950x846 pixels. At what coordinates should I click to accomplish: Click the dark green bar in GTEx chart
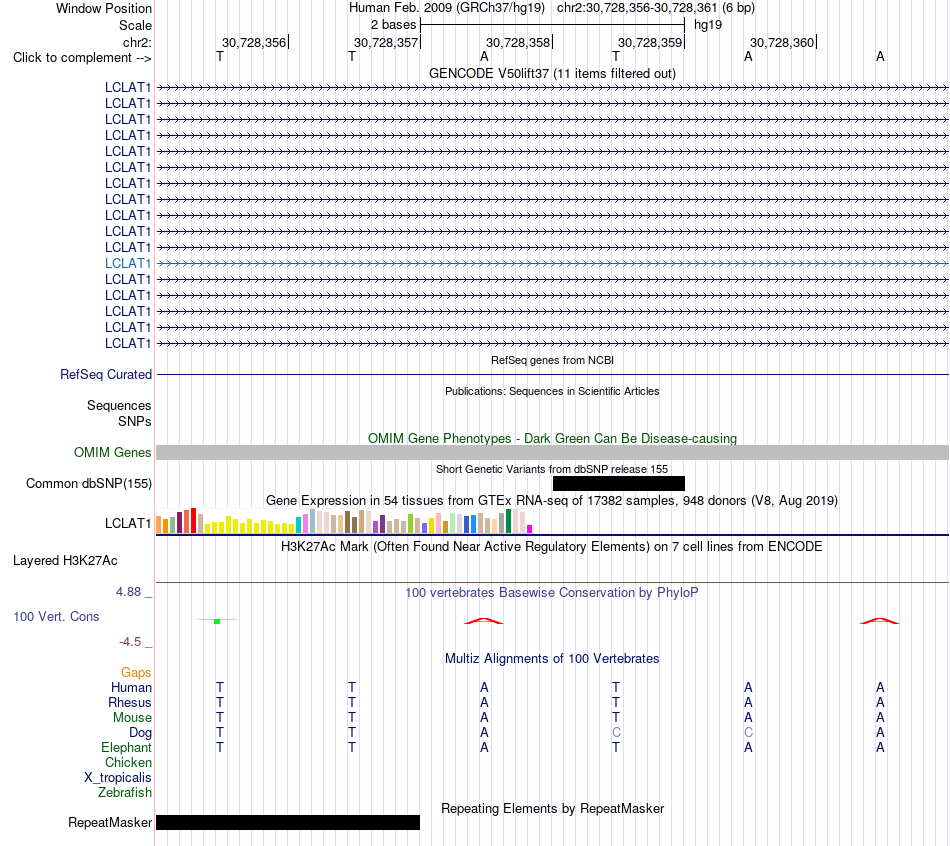coord(508,521)
